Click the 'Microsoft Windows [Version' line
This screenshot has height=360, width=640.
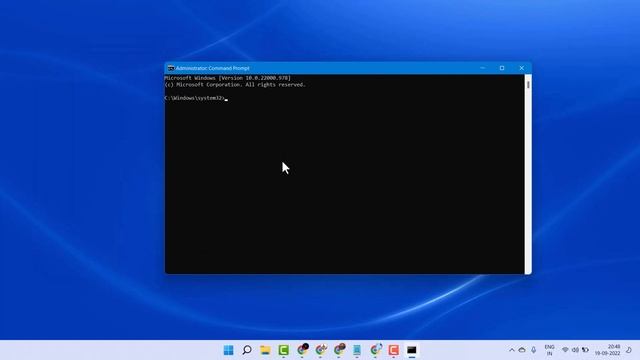coord(227,78)
